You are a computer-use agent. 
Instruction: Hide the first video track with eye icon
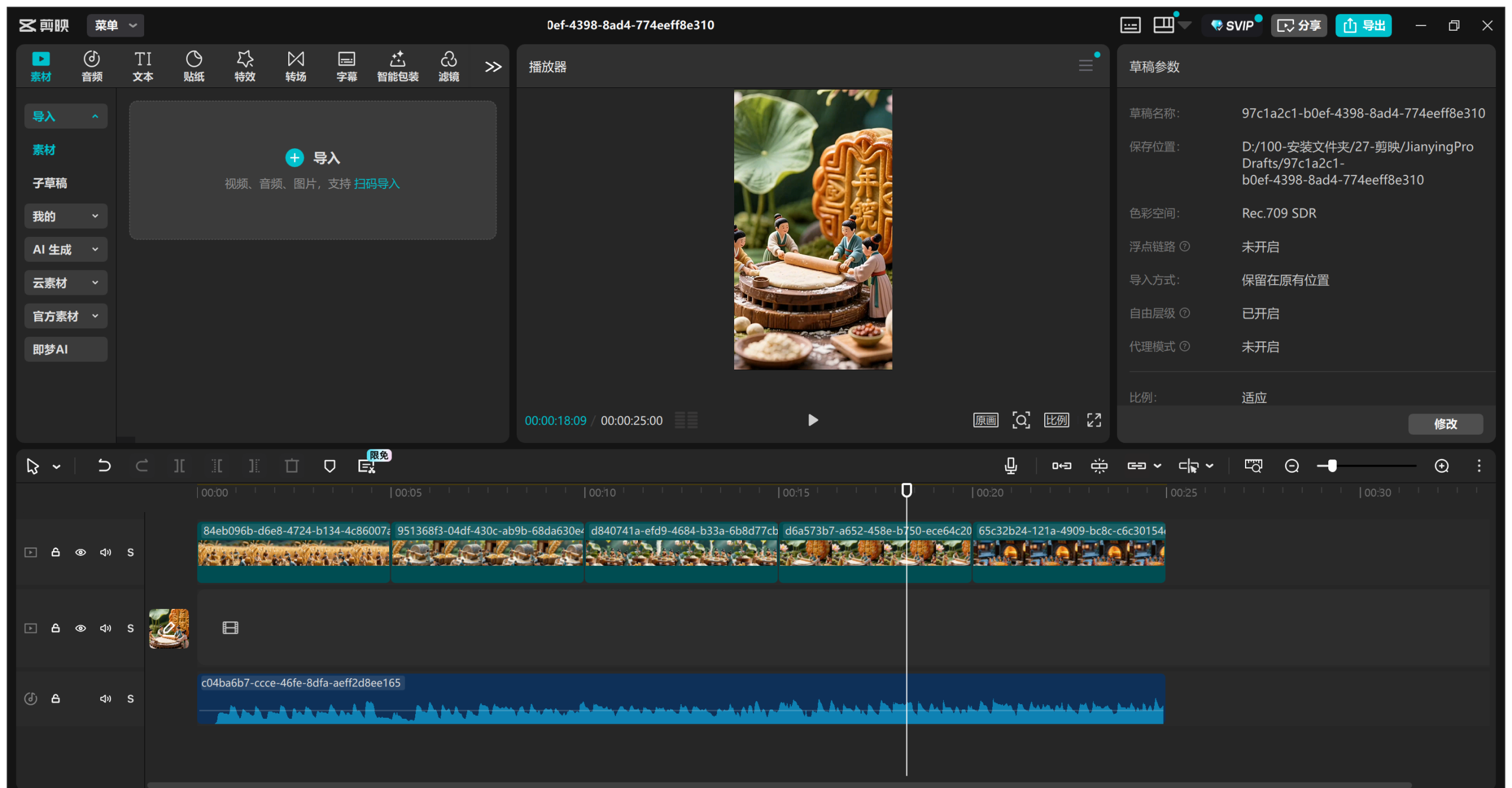[80, 552]
